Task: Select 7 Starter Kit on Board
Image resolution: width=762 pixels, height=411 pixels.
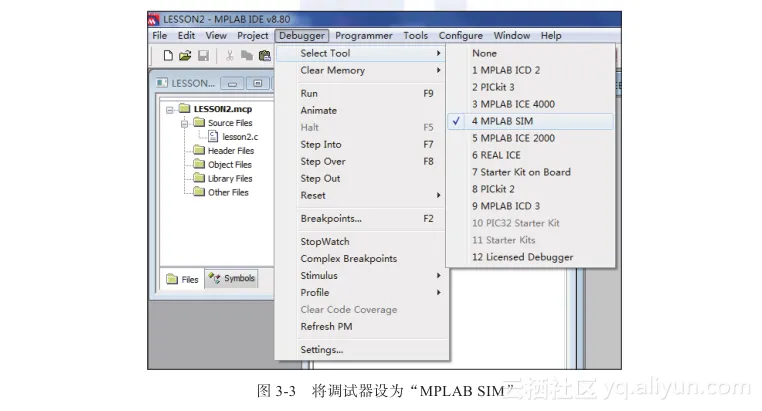Action: [530, 172]
